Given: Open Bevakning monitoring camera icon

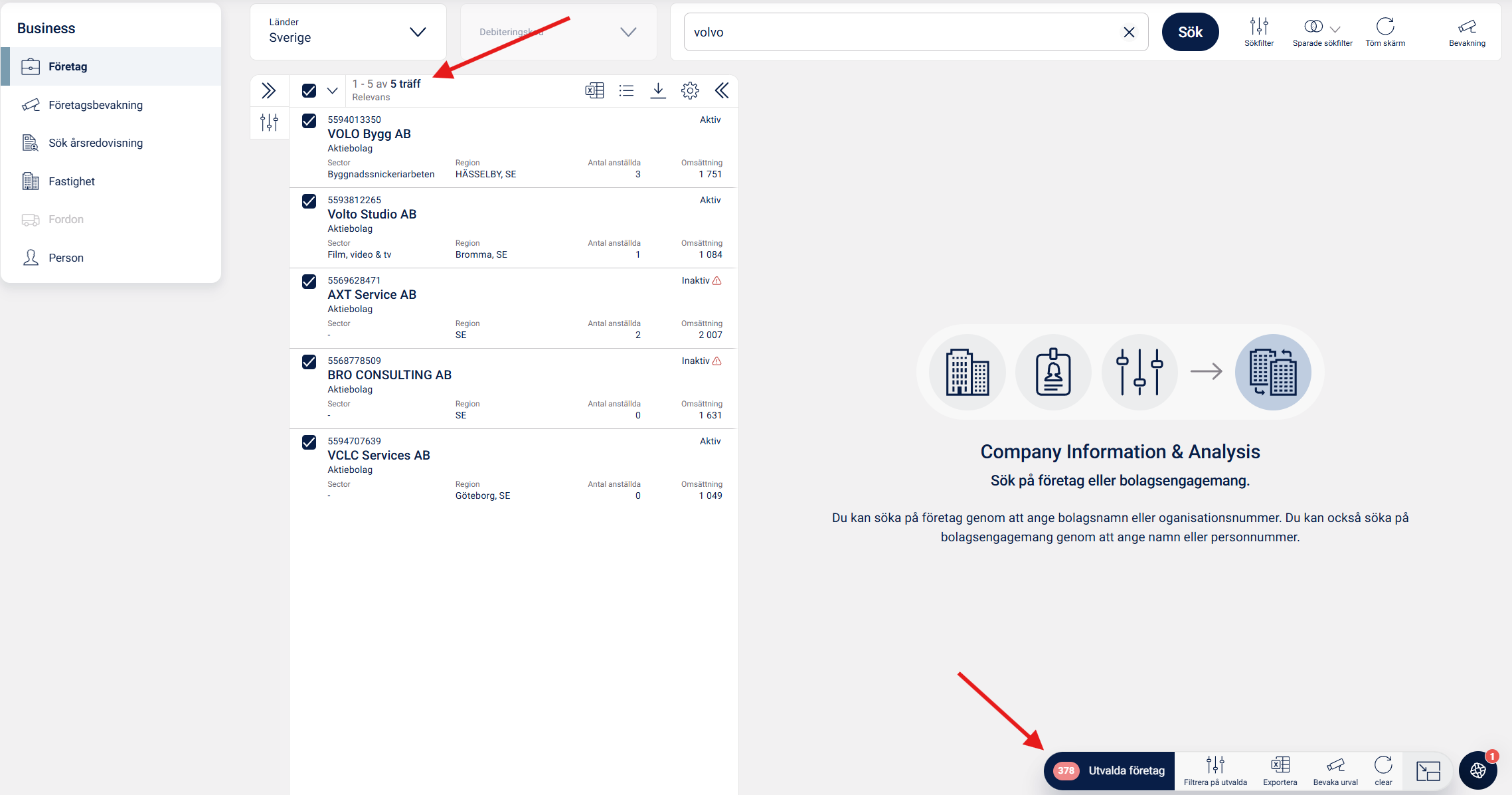Looking at the screenshot, I should [1467, 27].
